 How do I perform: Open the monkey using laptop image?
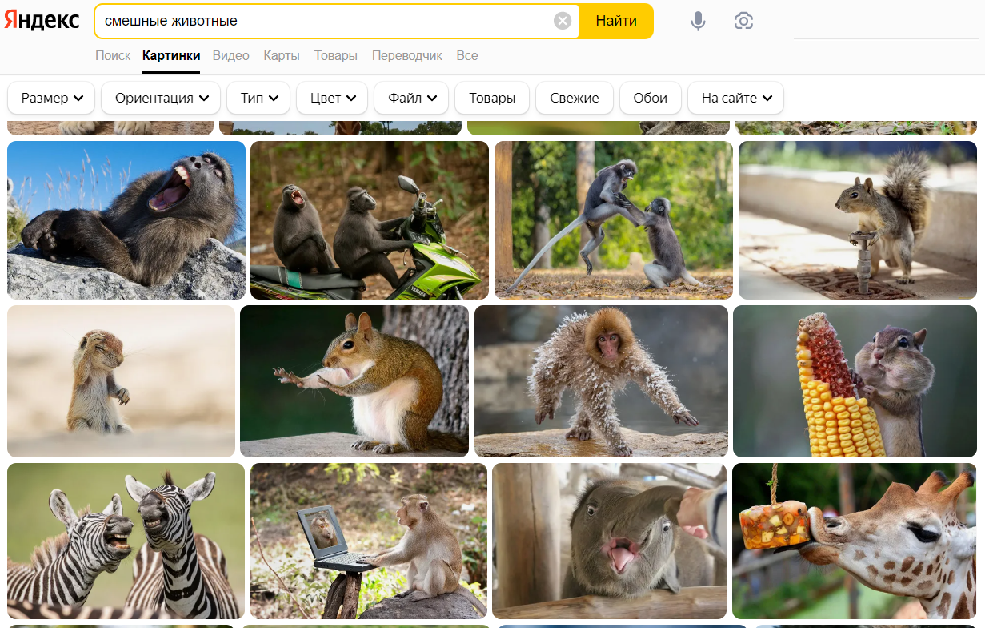(368, 541)
